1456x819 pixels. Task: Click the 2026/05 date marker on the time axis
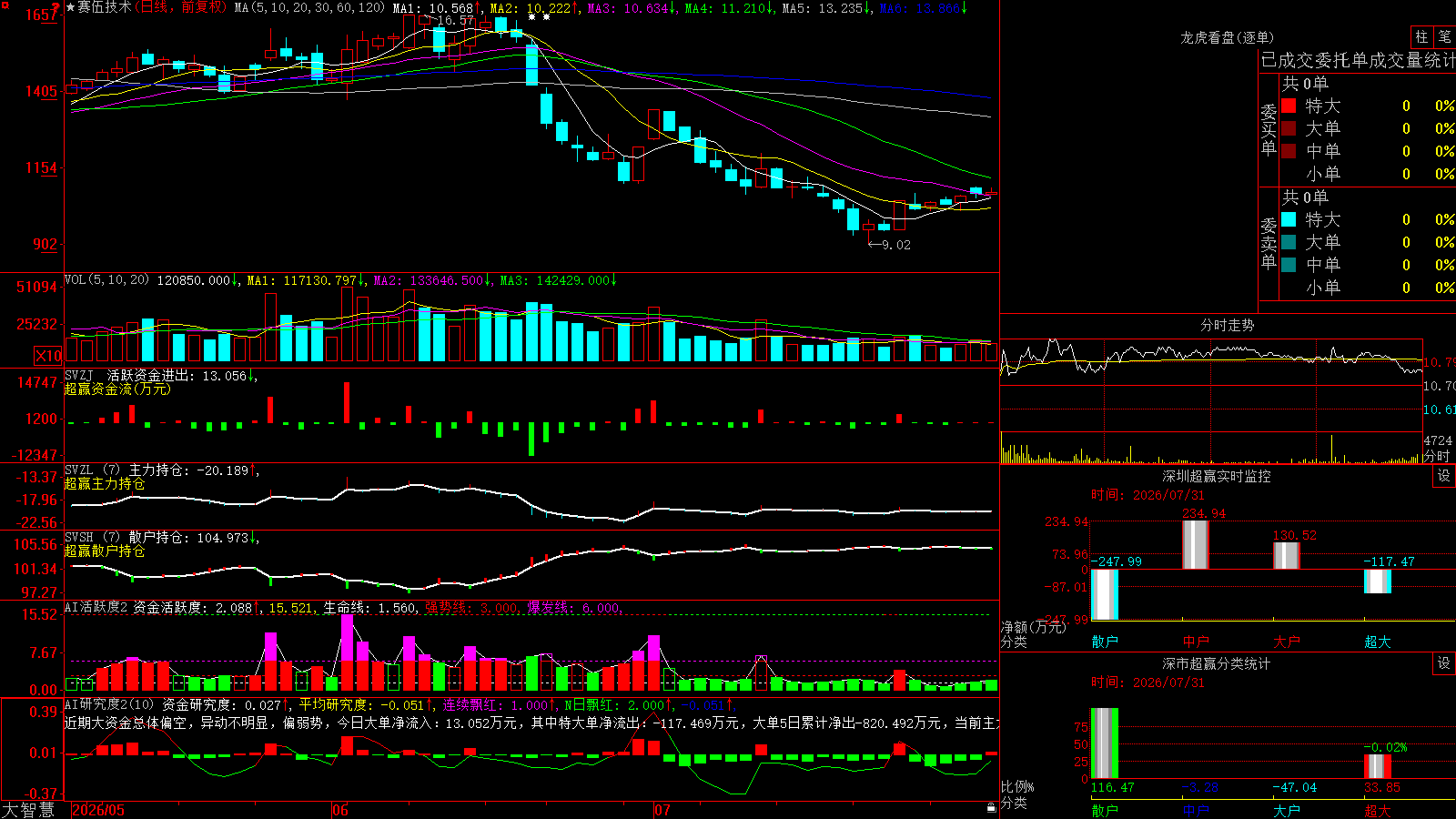coord(98,810)
